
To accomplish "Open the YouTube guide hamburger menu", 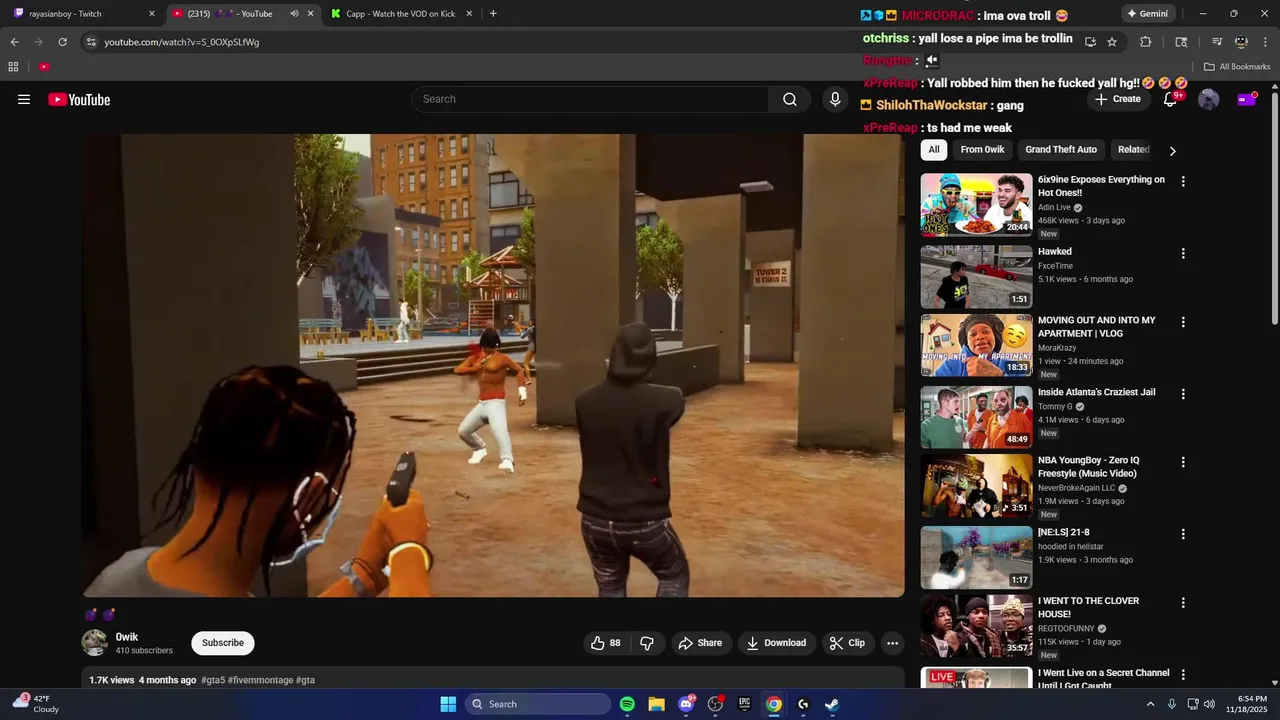I will pos(24,99).
